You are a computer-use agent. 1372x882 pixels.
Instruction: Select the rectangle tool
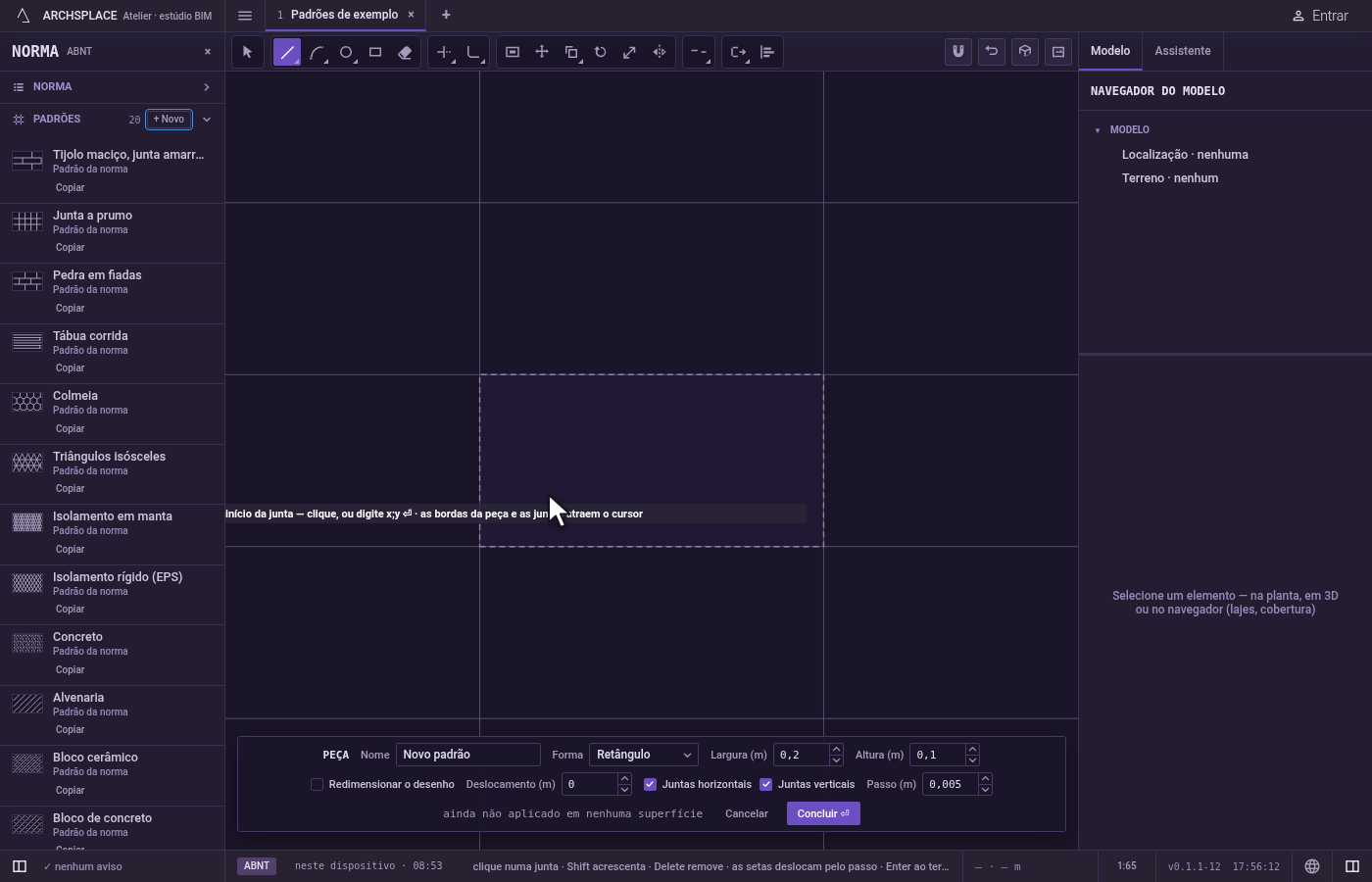pyautogui.click(x=375, y=52)
